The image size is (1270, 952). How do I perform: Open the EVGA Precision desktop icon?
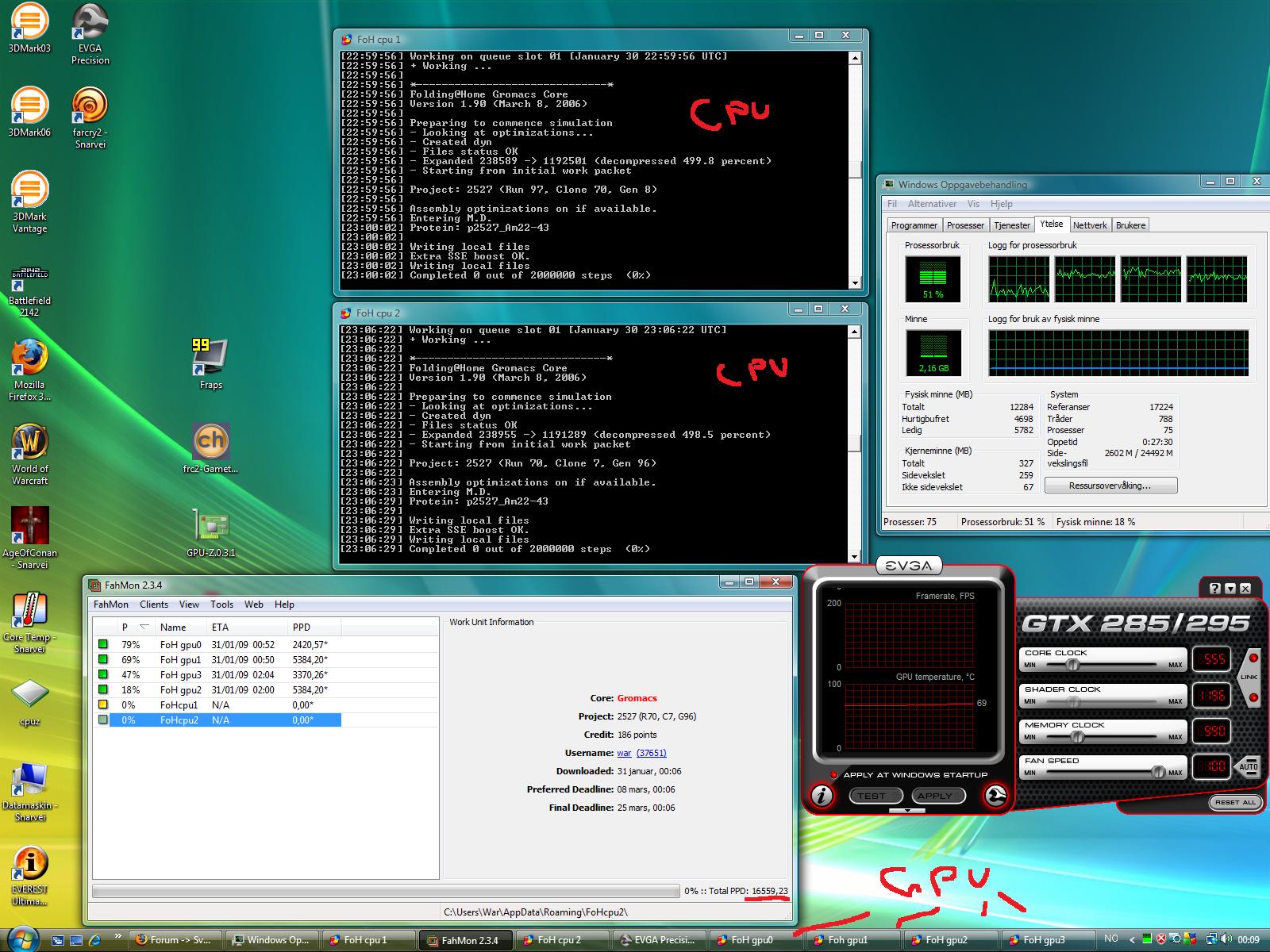point(90,33)
